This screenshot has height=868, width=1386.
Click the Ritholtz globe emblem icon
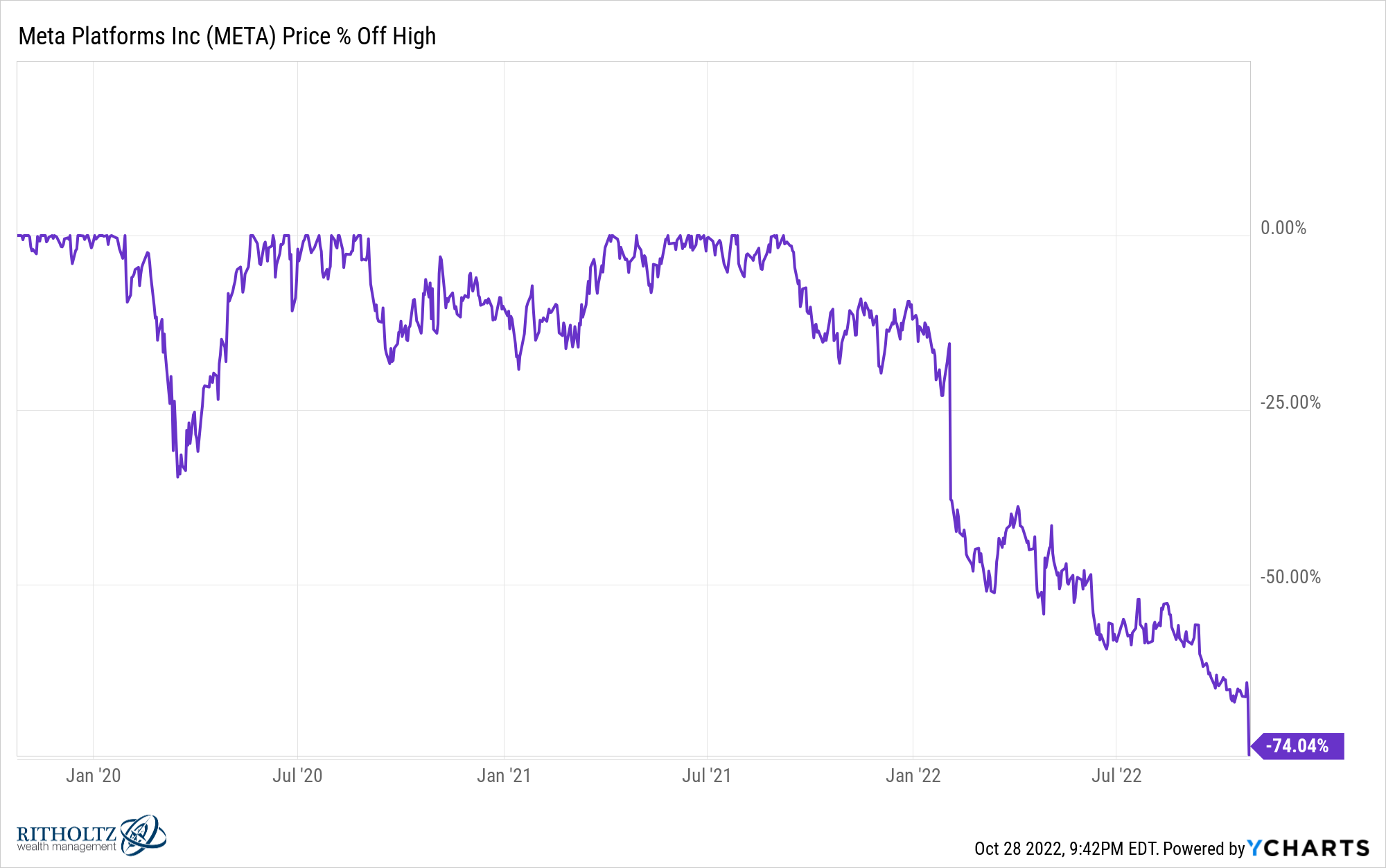click(x=143, y=835)
